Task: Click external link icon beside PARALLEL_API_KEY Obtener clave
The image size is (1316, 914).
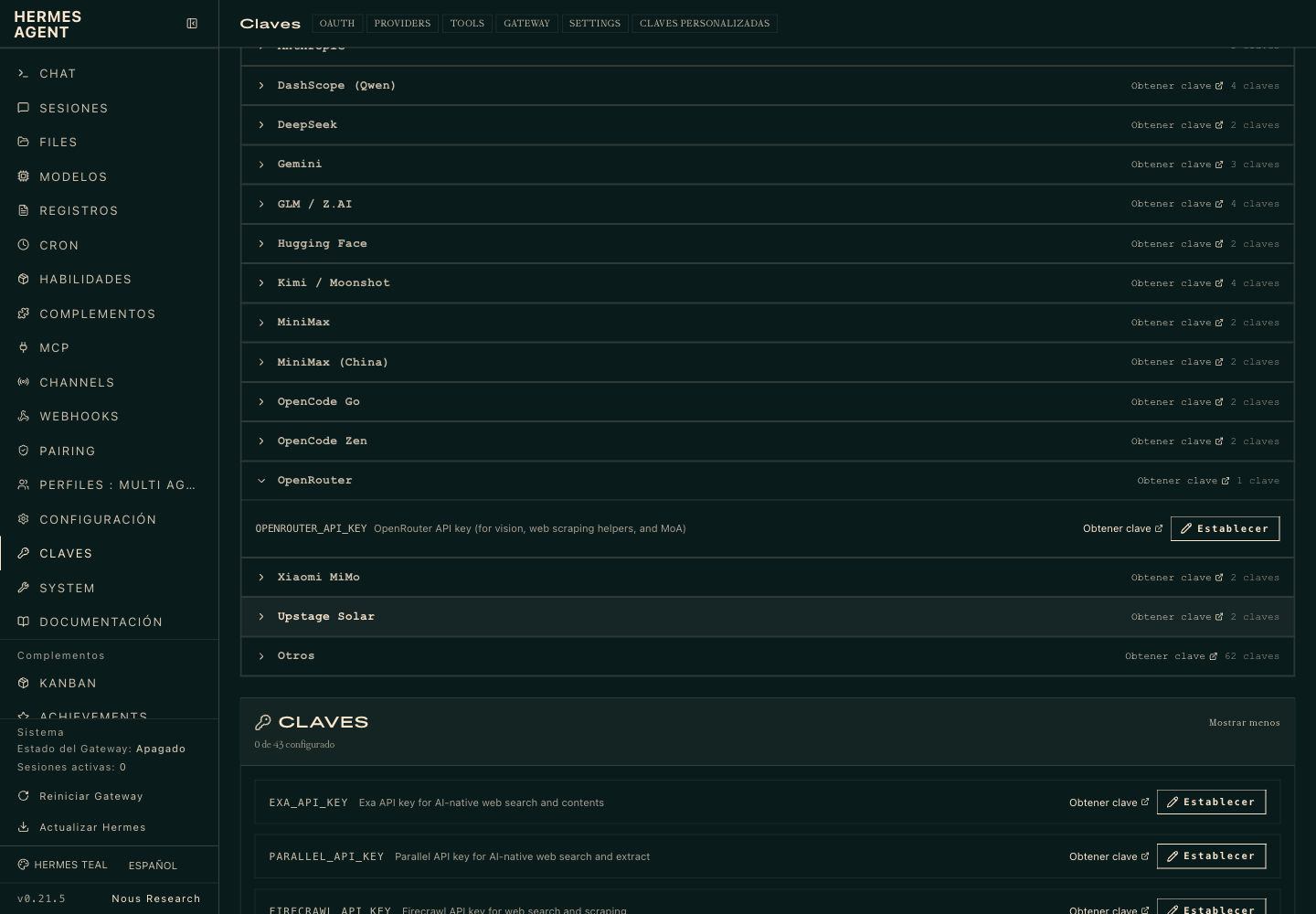Action: [x=1145, y=856]
